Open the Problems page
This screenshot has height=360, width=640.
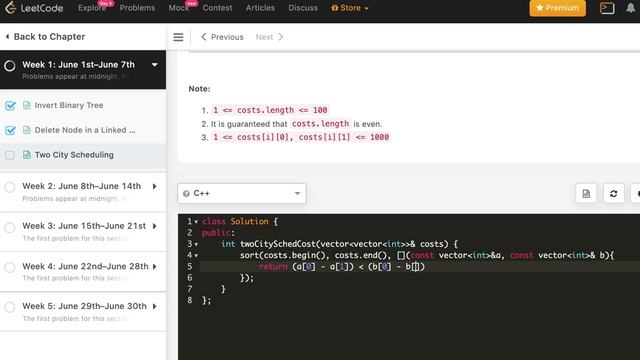click(x=137, y=8)
